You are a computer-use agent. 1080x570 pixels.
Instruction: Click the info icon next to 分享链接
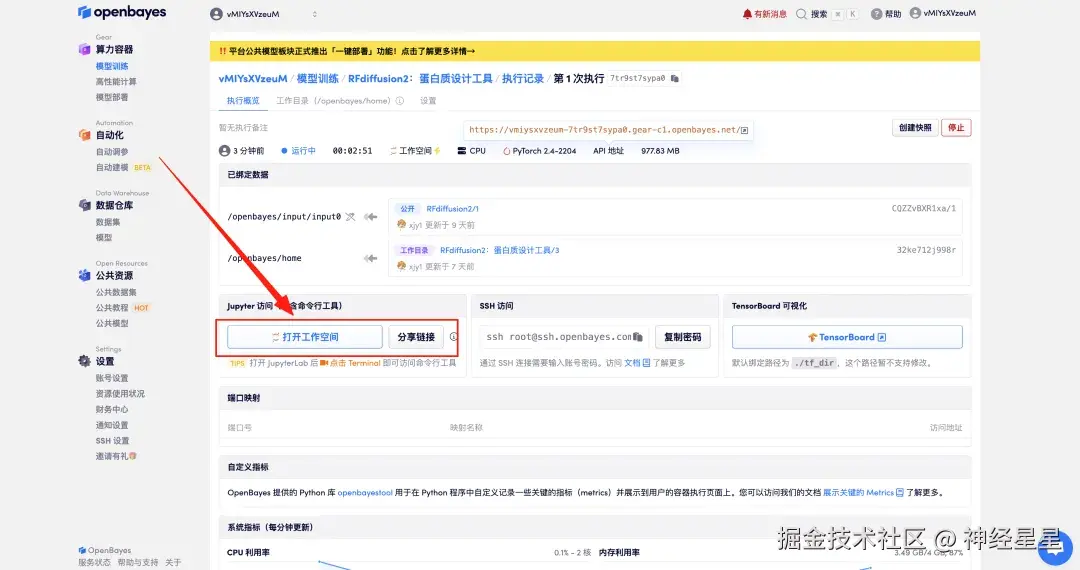[453, 337]
